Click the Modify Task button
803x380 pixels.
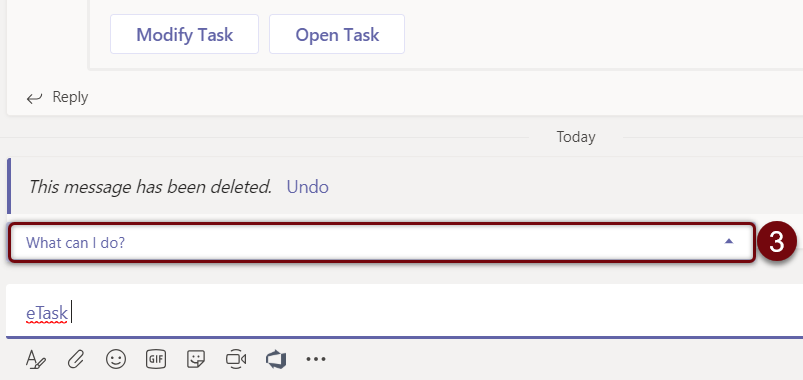pos(184,34)
